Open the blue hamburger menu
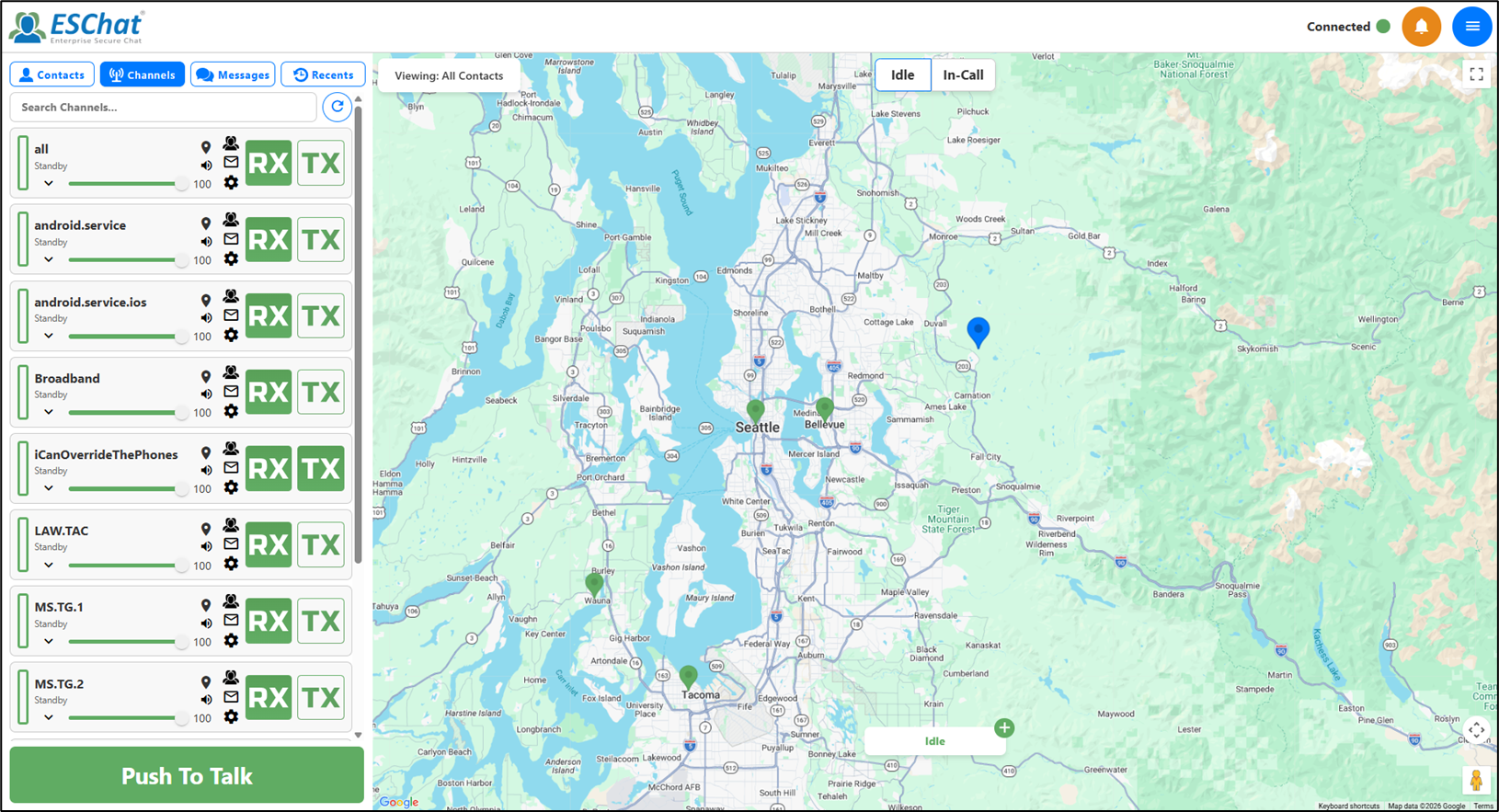Image resolution: width=1499 pixels, height=812 pixels. coord(1471,27)
